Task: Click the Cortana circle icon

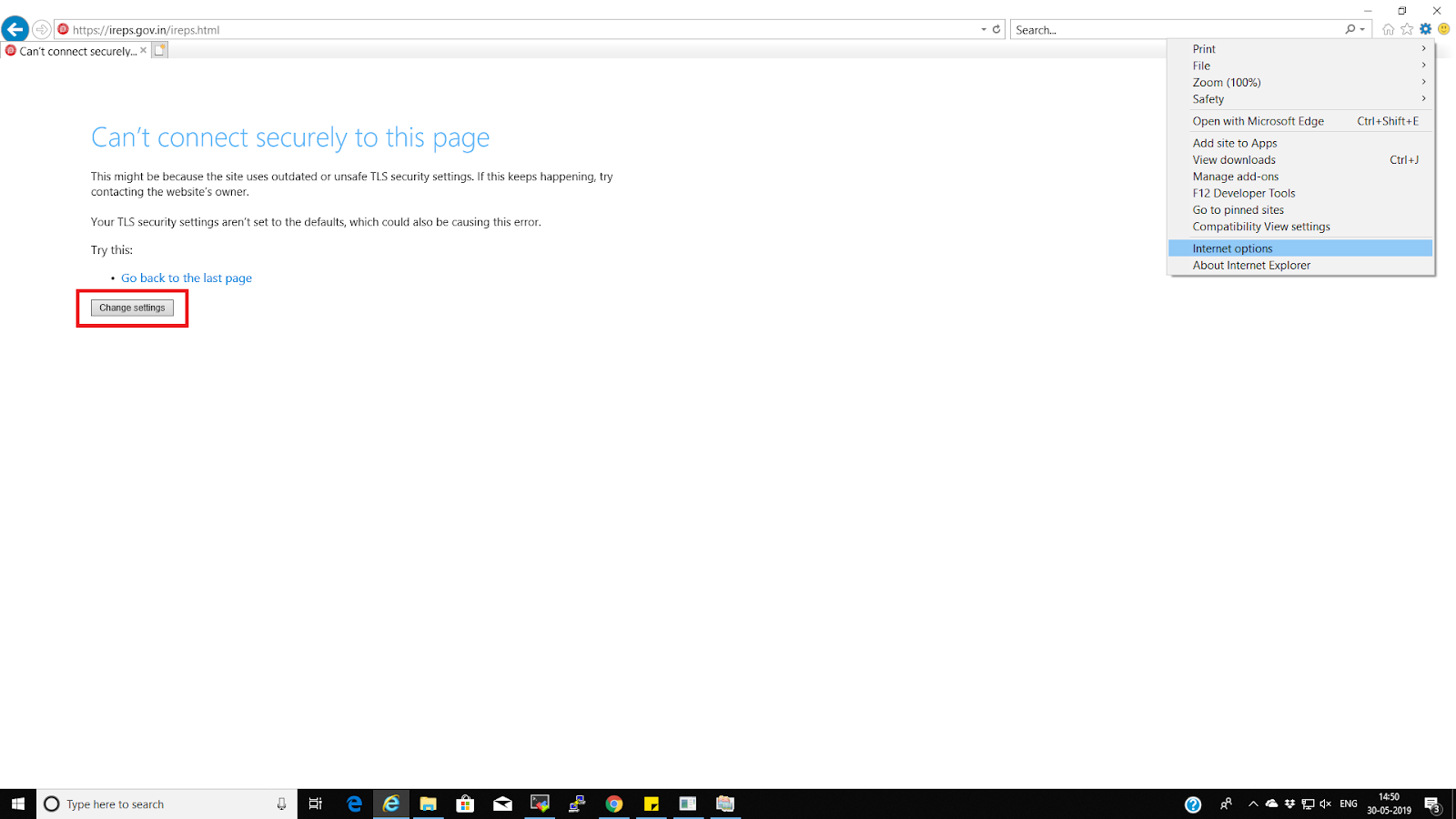Action: (x=52, y=804)
